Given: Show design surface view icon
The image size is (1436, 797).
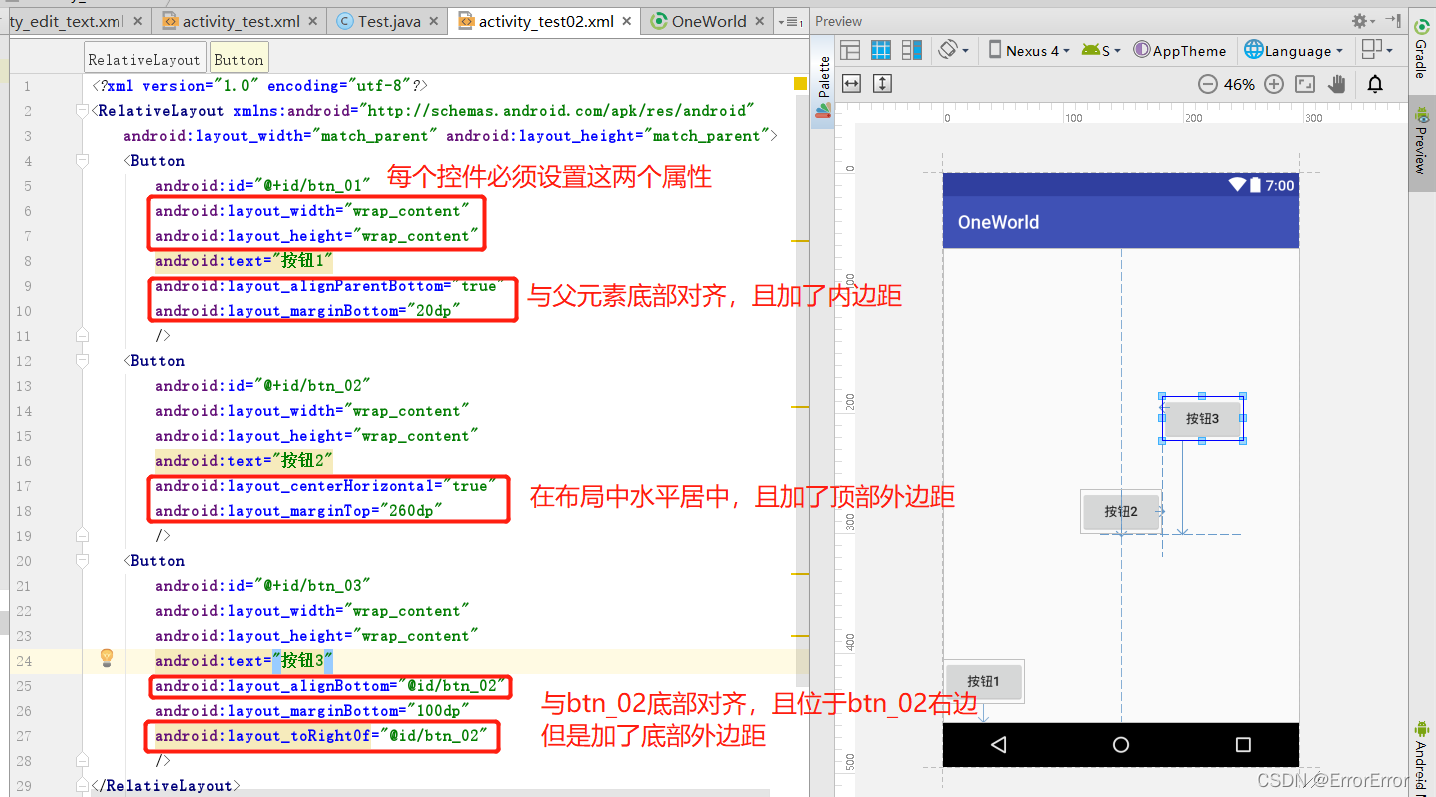Looking at the screenshot, I should pos(850,50).
